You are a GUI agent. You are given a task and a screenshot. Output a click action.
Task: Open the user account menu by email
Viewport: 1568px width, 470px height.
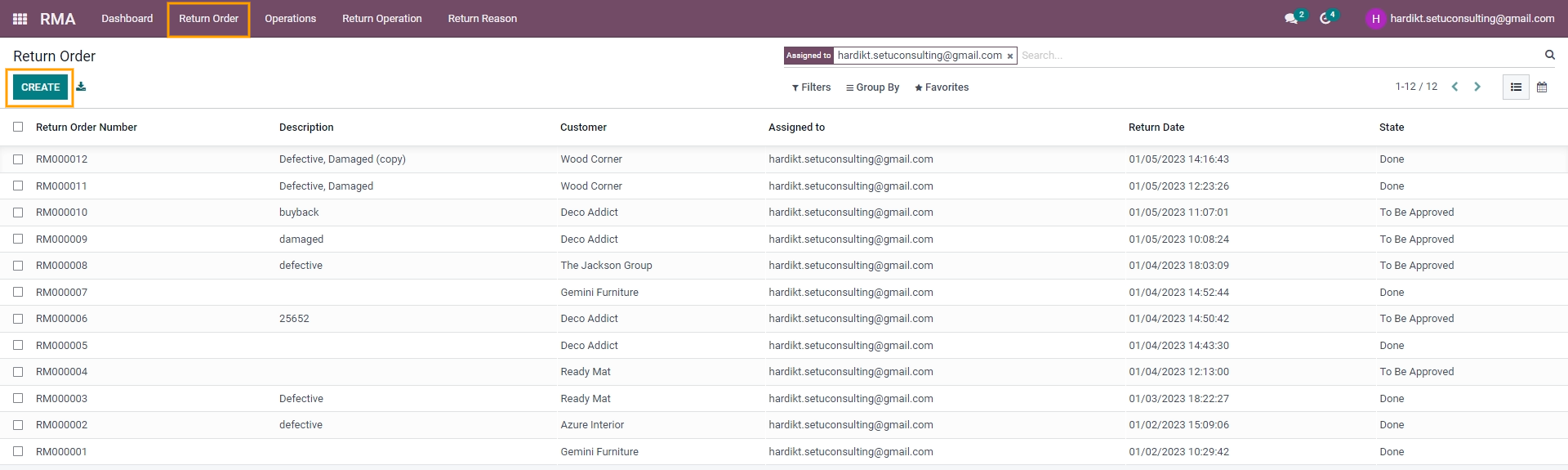click(x=1472, y=19)
